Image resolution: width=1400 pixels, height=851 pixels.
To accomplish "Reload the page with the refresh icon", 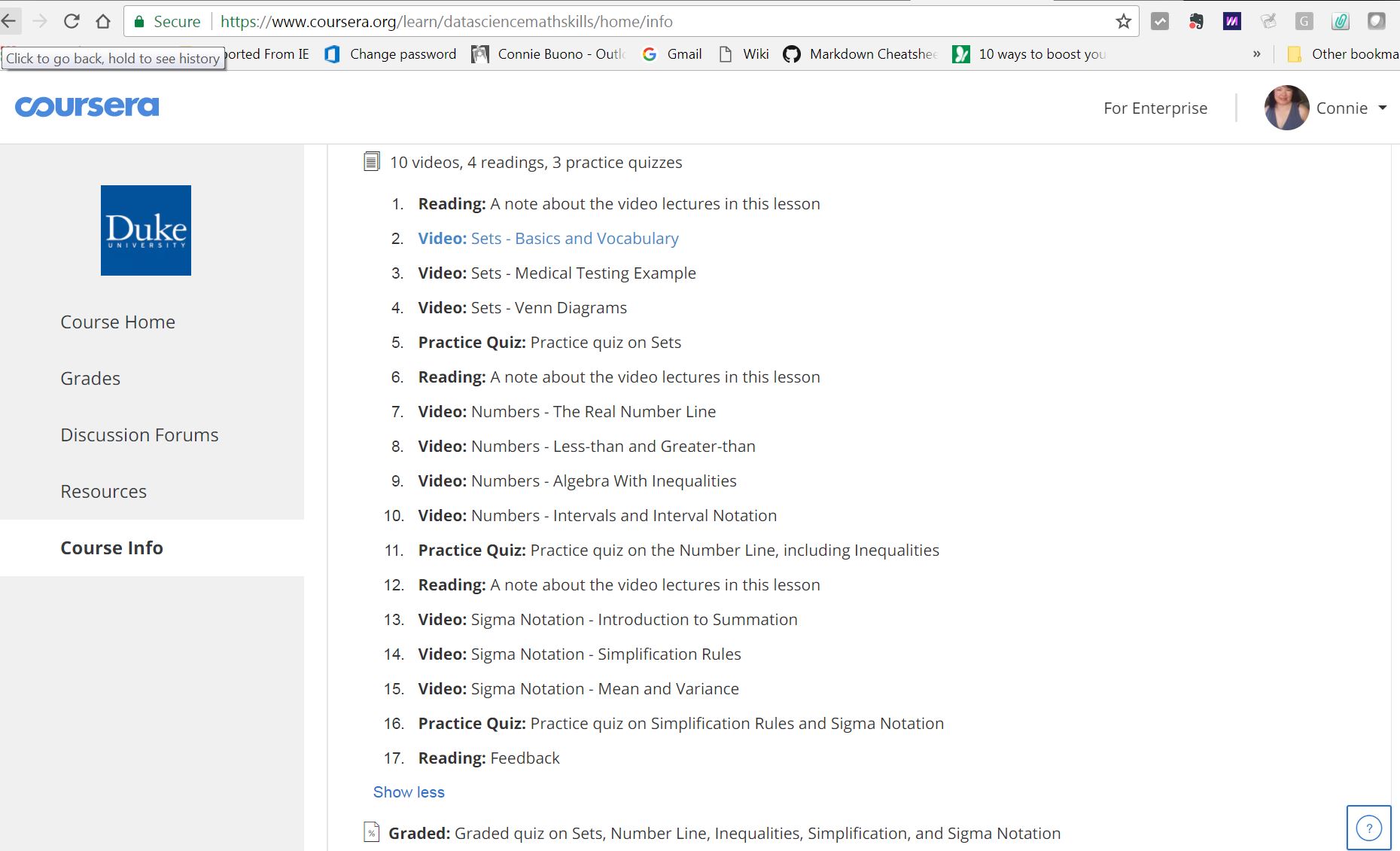I will [72, 21].
